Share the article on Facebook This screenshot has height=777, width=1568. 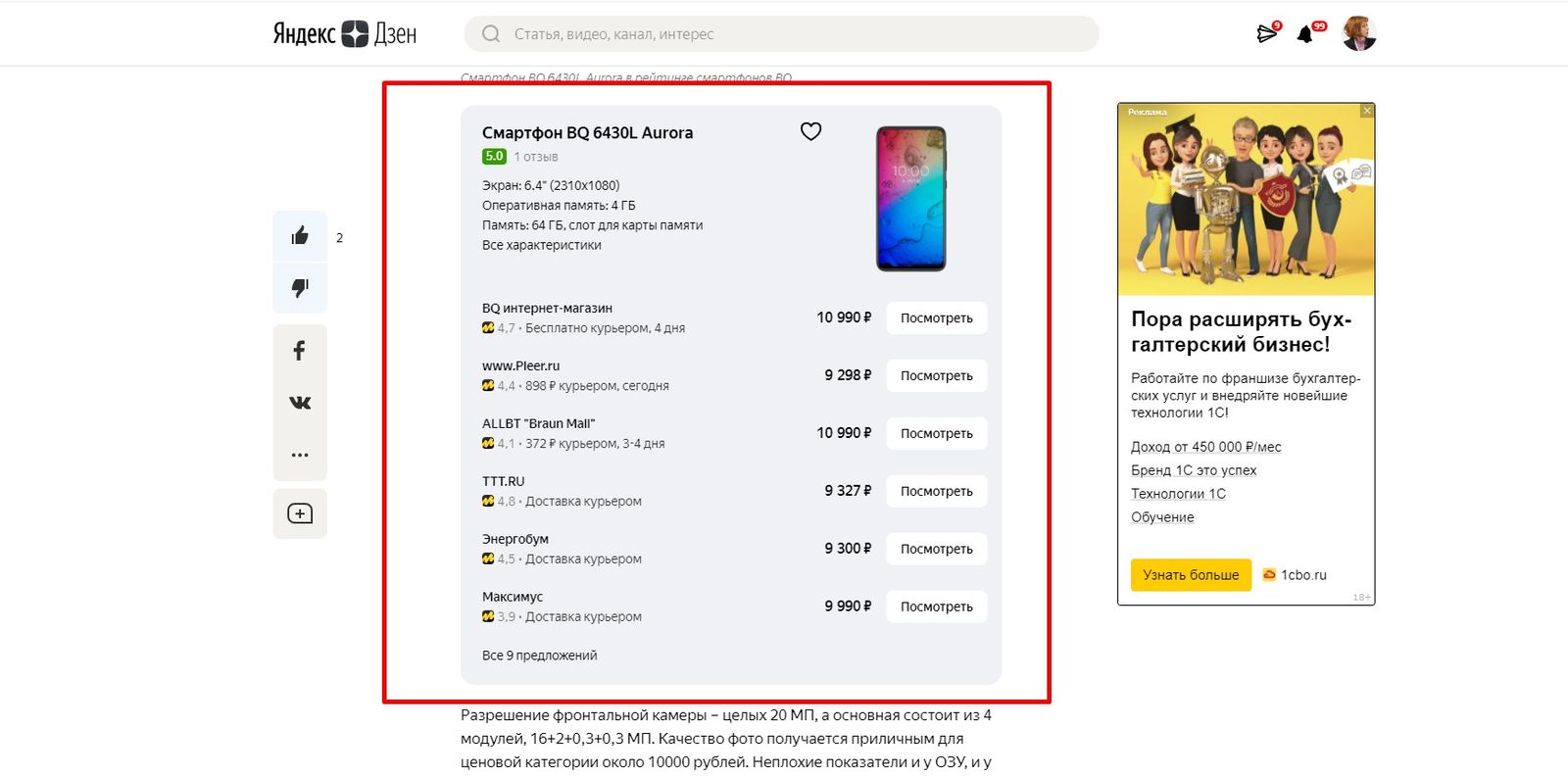(300, 351)
